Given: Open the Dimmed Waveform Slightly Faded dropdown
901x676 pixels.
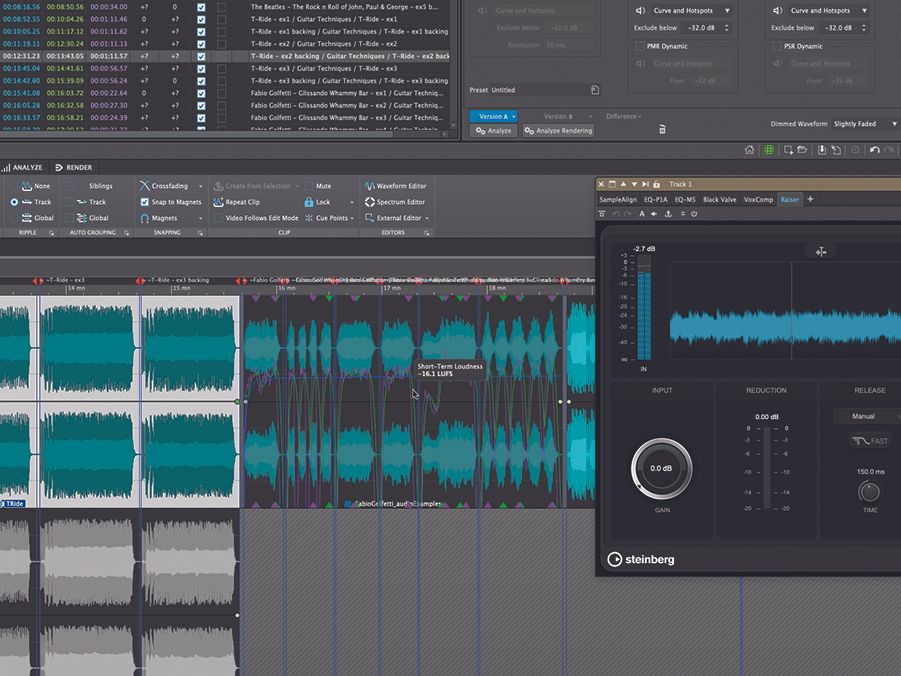Looking at the screenshot, I should tap(865, 124).
